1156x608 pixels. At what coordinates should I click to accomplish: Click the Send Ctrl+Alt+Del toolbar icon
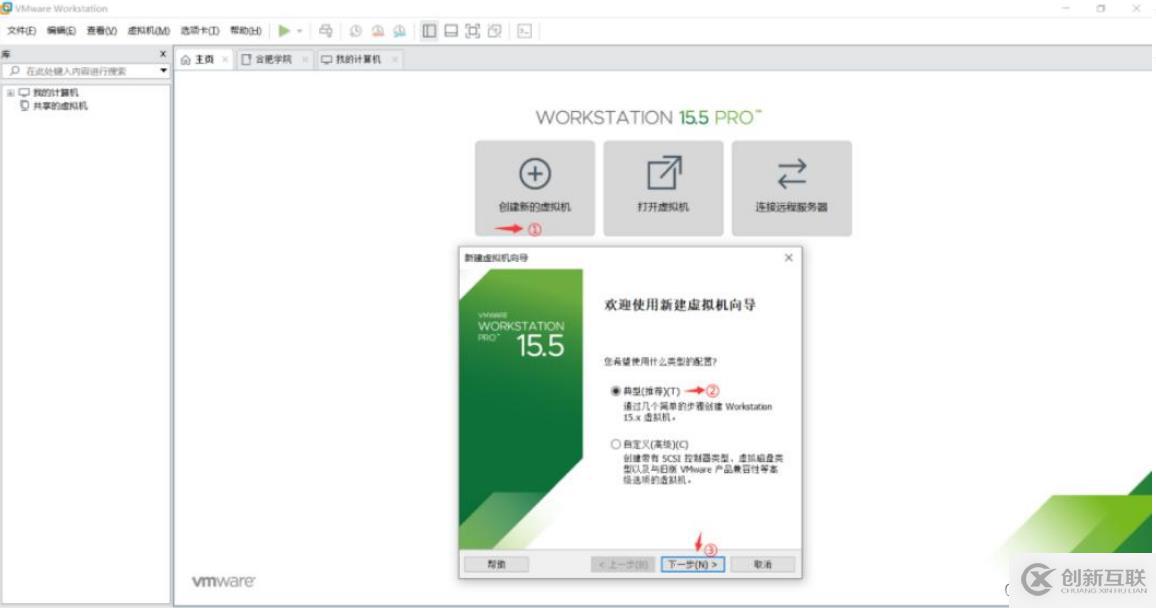pos(325,31)
